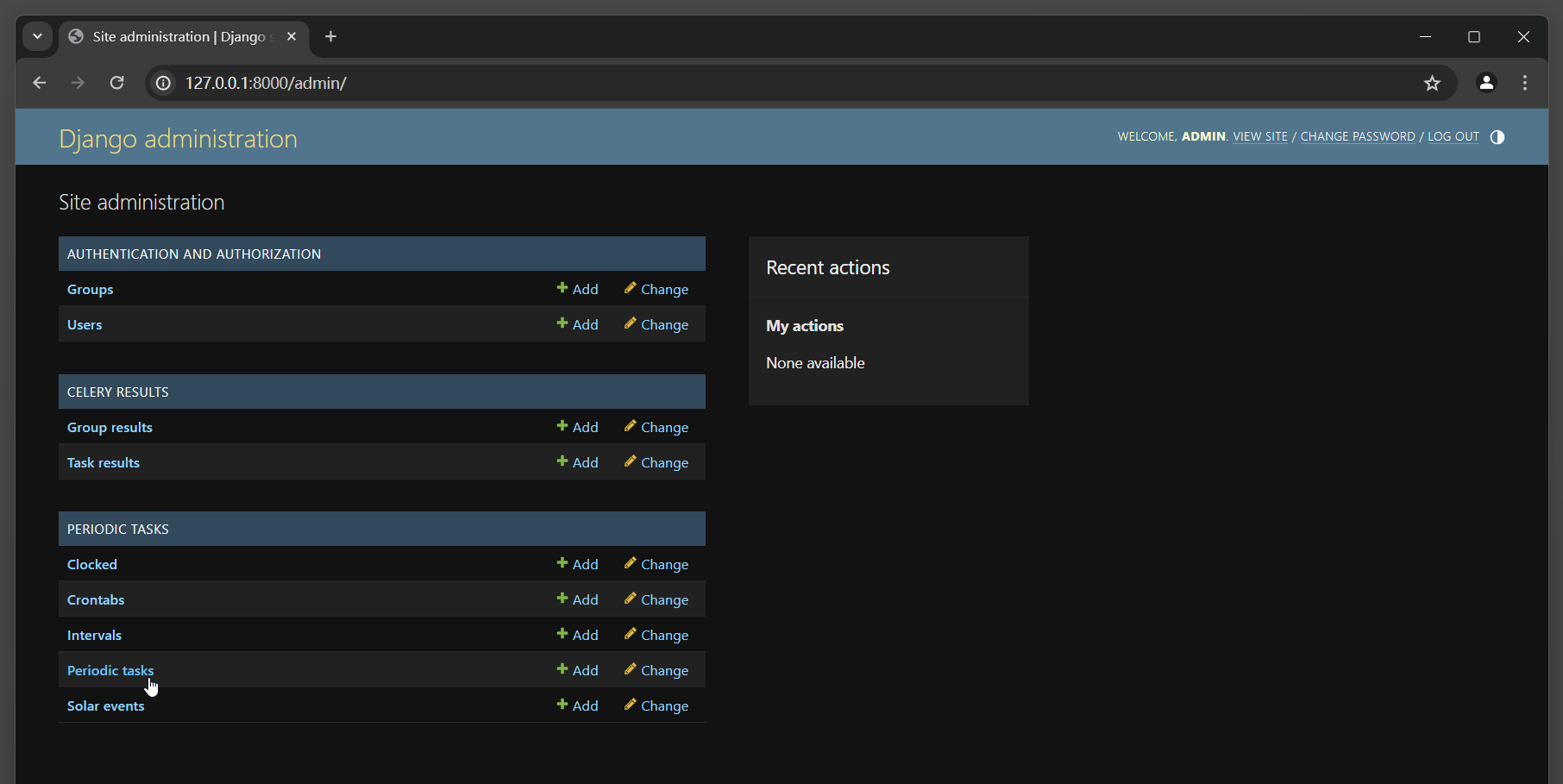Add a new User
Screen dimensions: 1563x784
pyautogui.click(x=577, y=324)
